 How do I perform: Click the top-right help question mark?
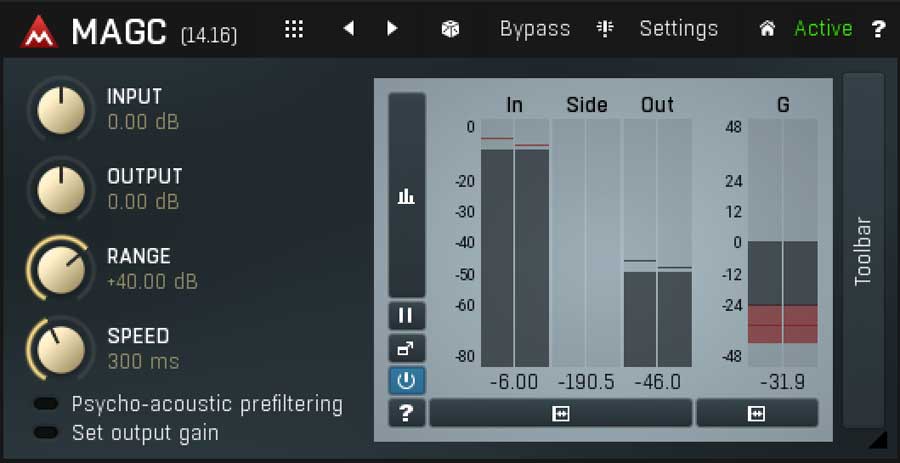click(878, 29)
